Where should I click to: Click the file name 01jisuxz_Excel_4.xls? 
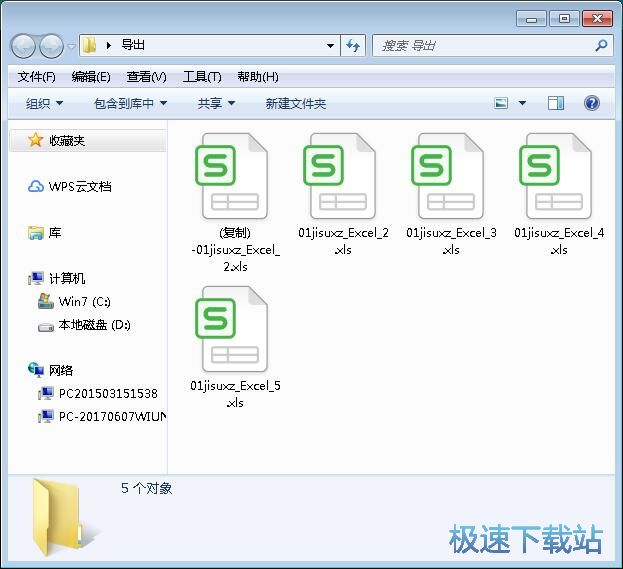[559, 241]
